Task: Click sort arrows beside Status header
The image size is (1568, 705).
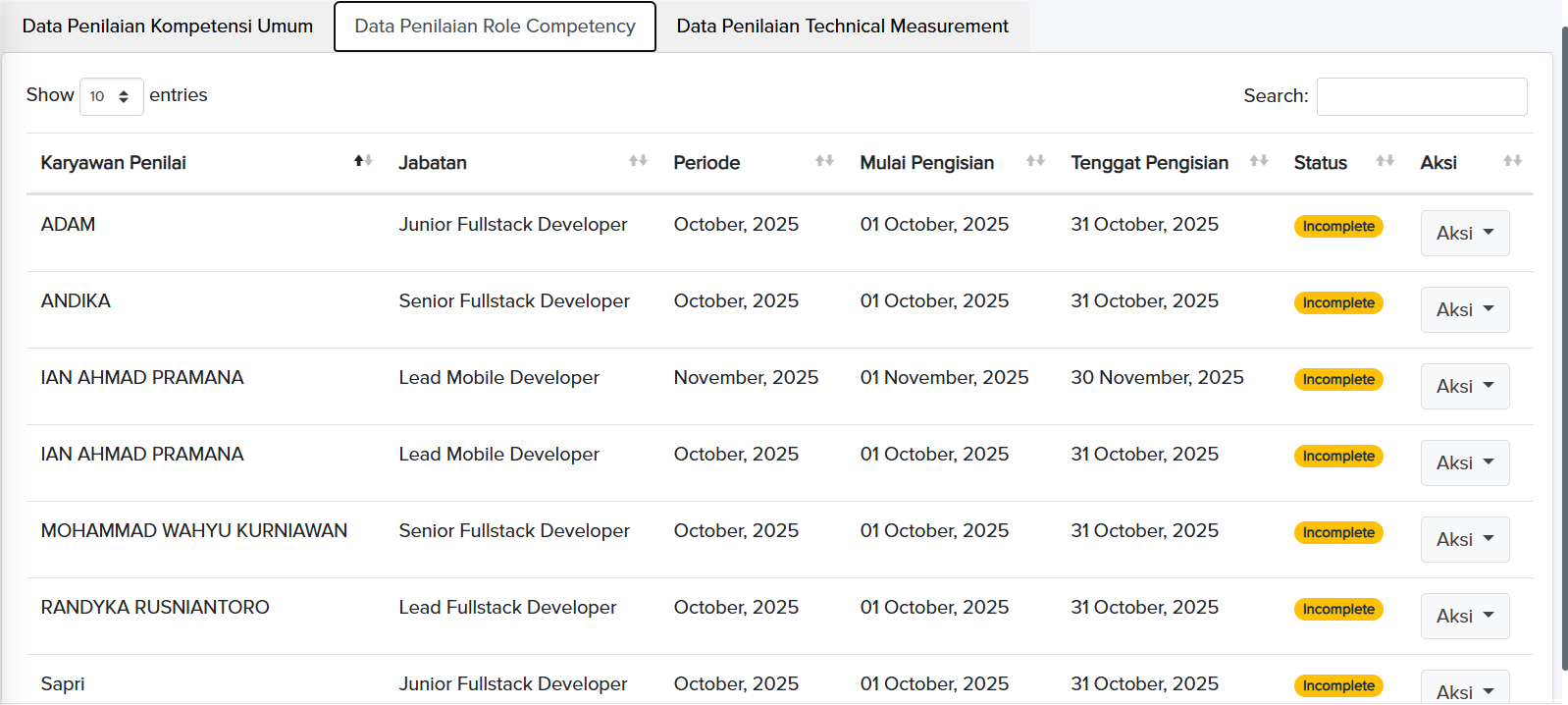Action: [1385, 161]
